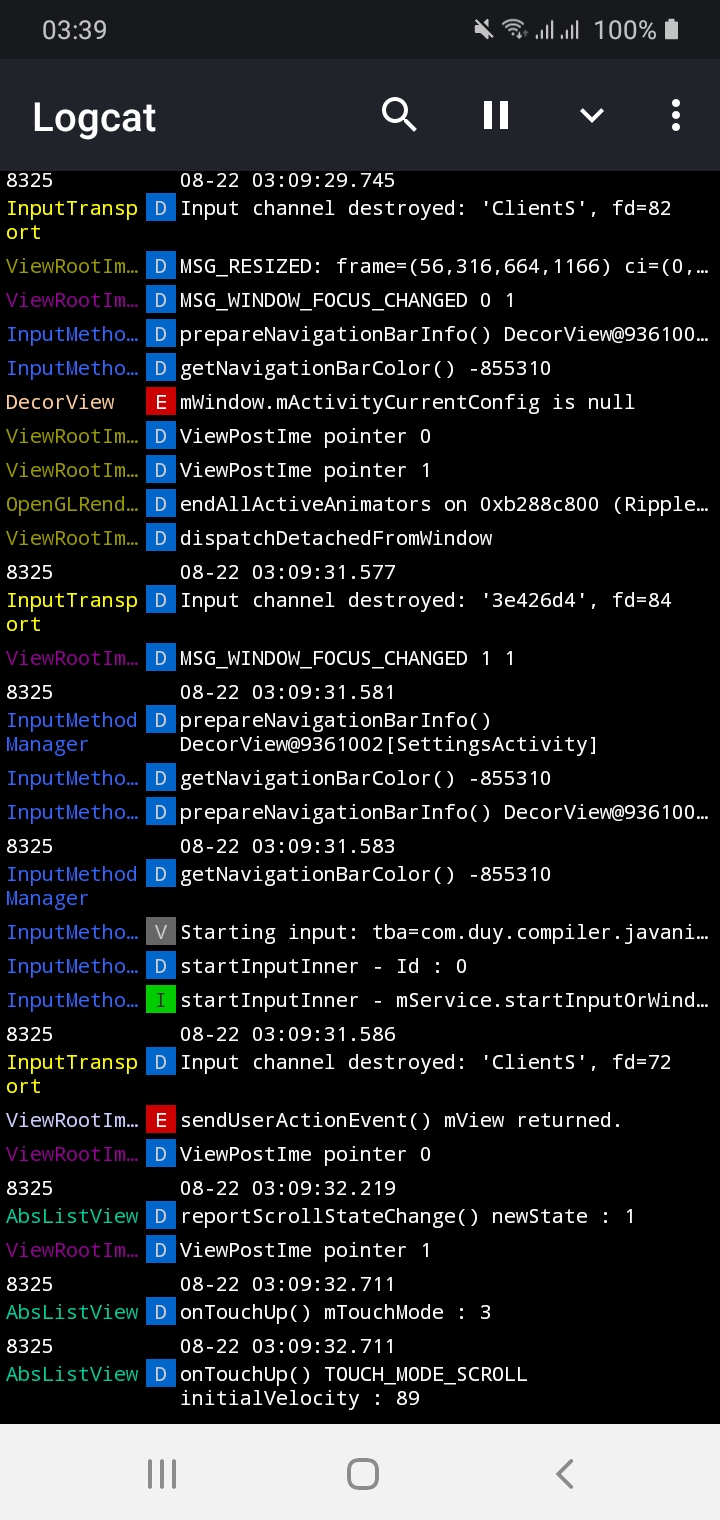Tap the red E badge on sendUserActionEvent line
This screenshot has width=720, height=1520.
(160, 1119)
